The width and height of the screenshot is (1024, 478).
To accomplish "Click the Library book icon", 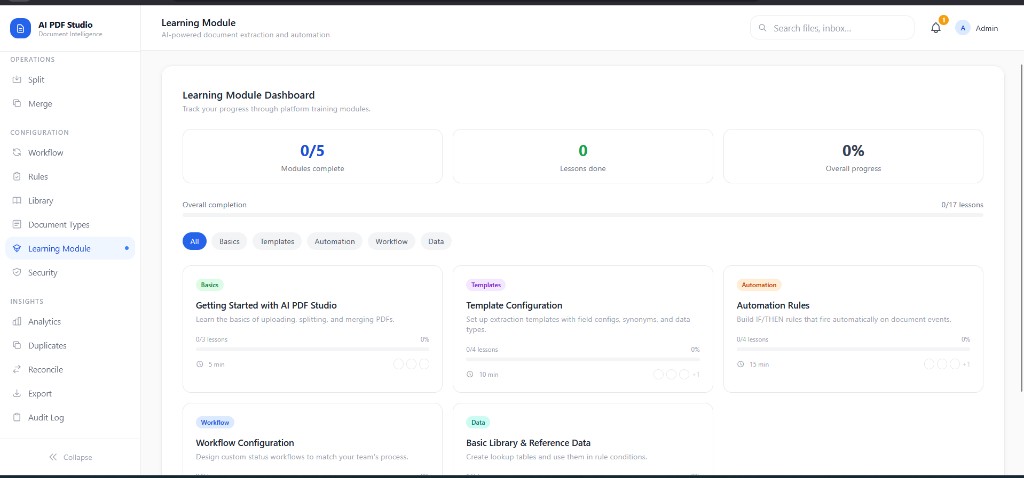I will point(17,200).
